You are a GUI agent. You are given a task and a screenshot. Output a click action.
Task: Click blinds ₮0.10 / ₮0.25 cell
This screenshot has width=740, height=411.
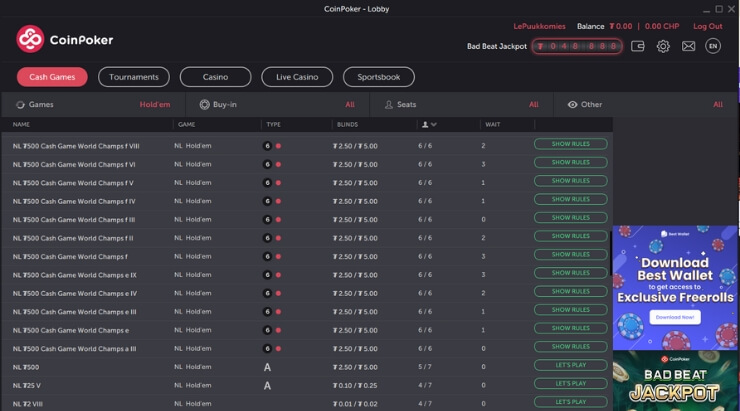[x=355, y=386]
